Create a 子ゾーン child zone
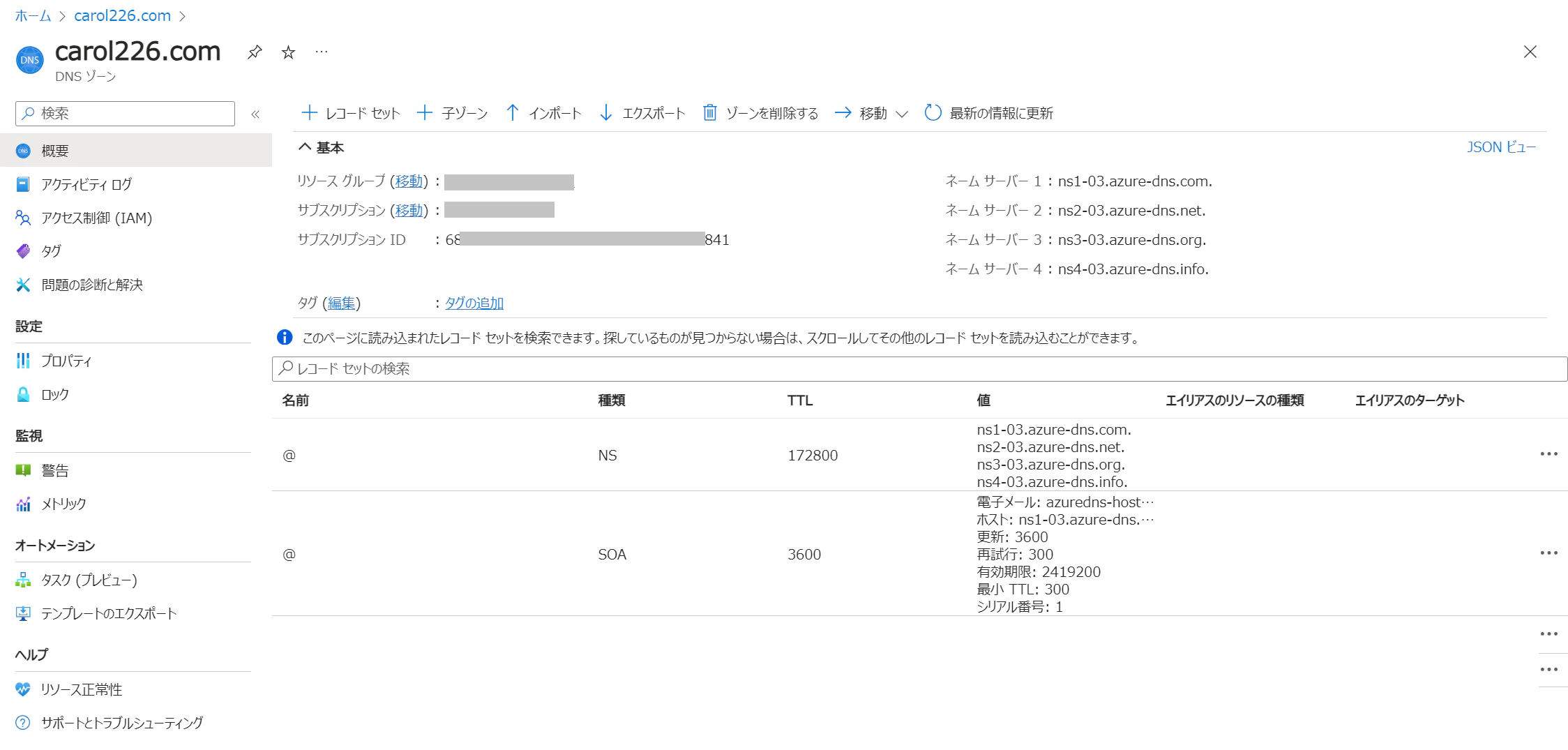This screenshot has height=750, width=1568. click(x=452, y=113)
